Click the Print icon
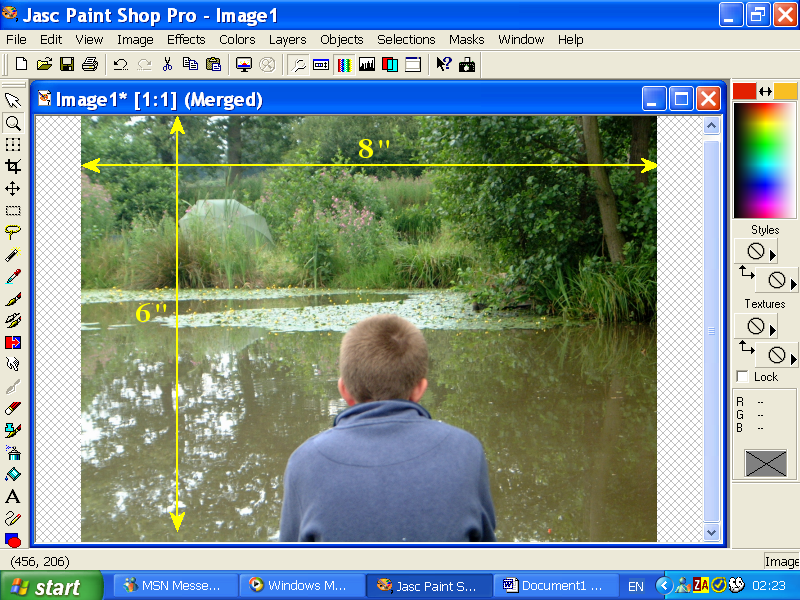This screenshot has width=800, height=600. (x=90, y=64)
